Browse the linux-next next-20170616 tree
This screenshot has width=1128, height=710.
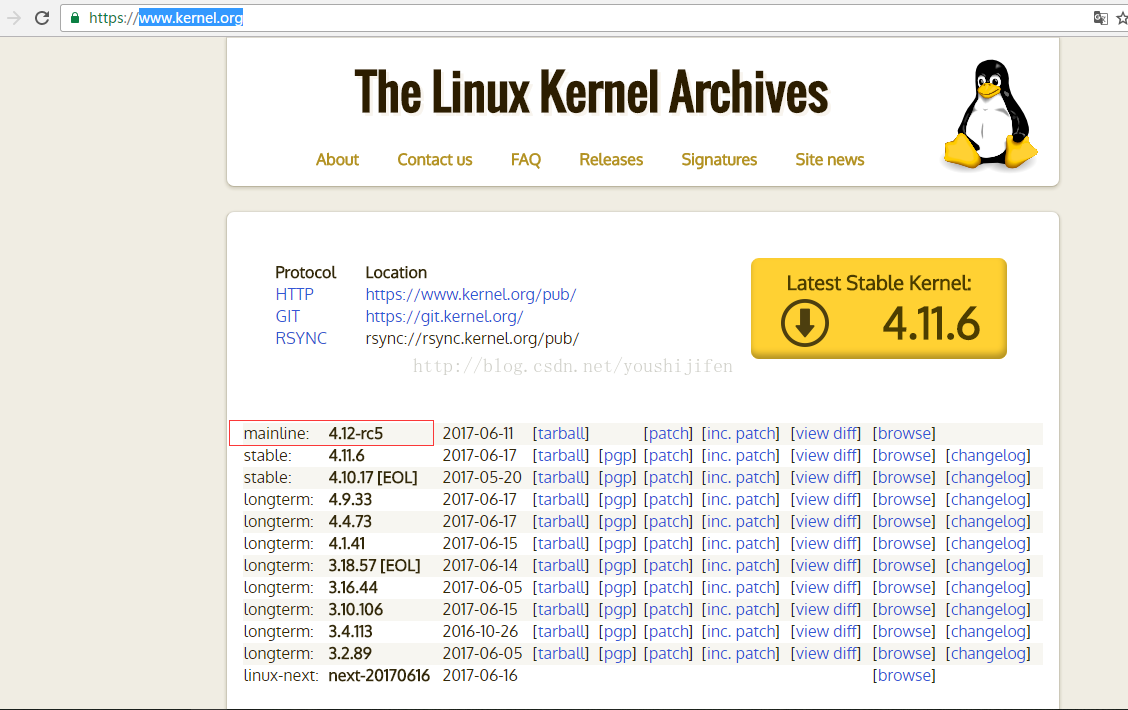click(904, 675)
